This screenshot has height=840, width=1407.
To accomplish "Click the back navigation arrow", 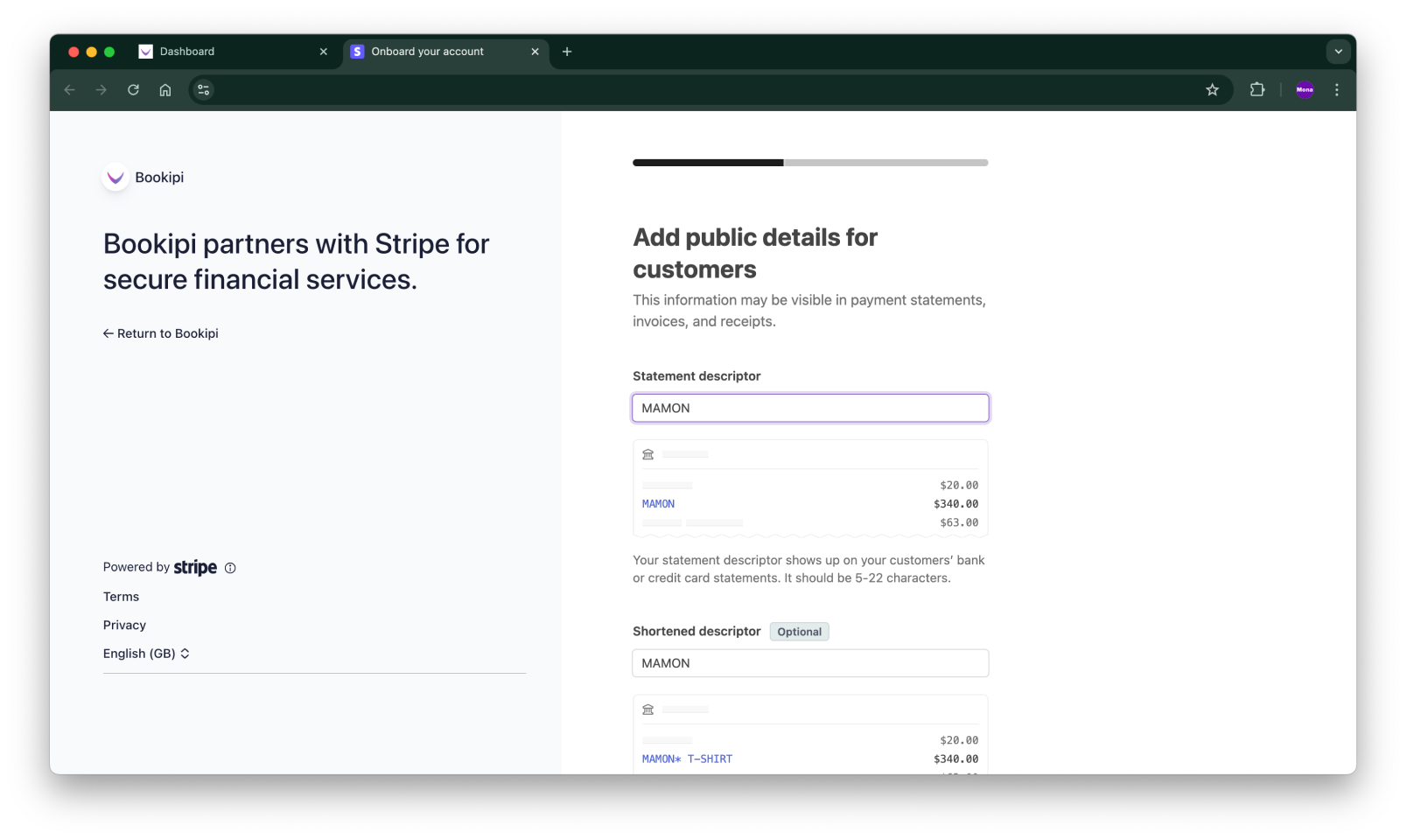I will 69,89.
